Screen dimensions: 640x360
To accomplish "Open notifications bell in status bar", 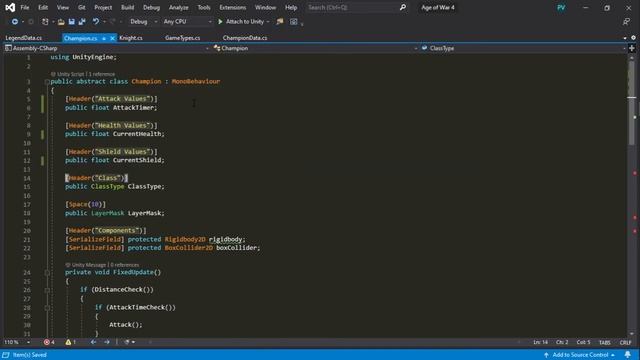I will pos(628,355).
